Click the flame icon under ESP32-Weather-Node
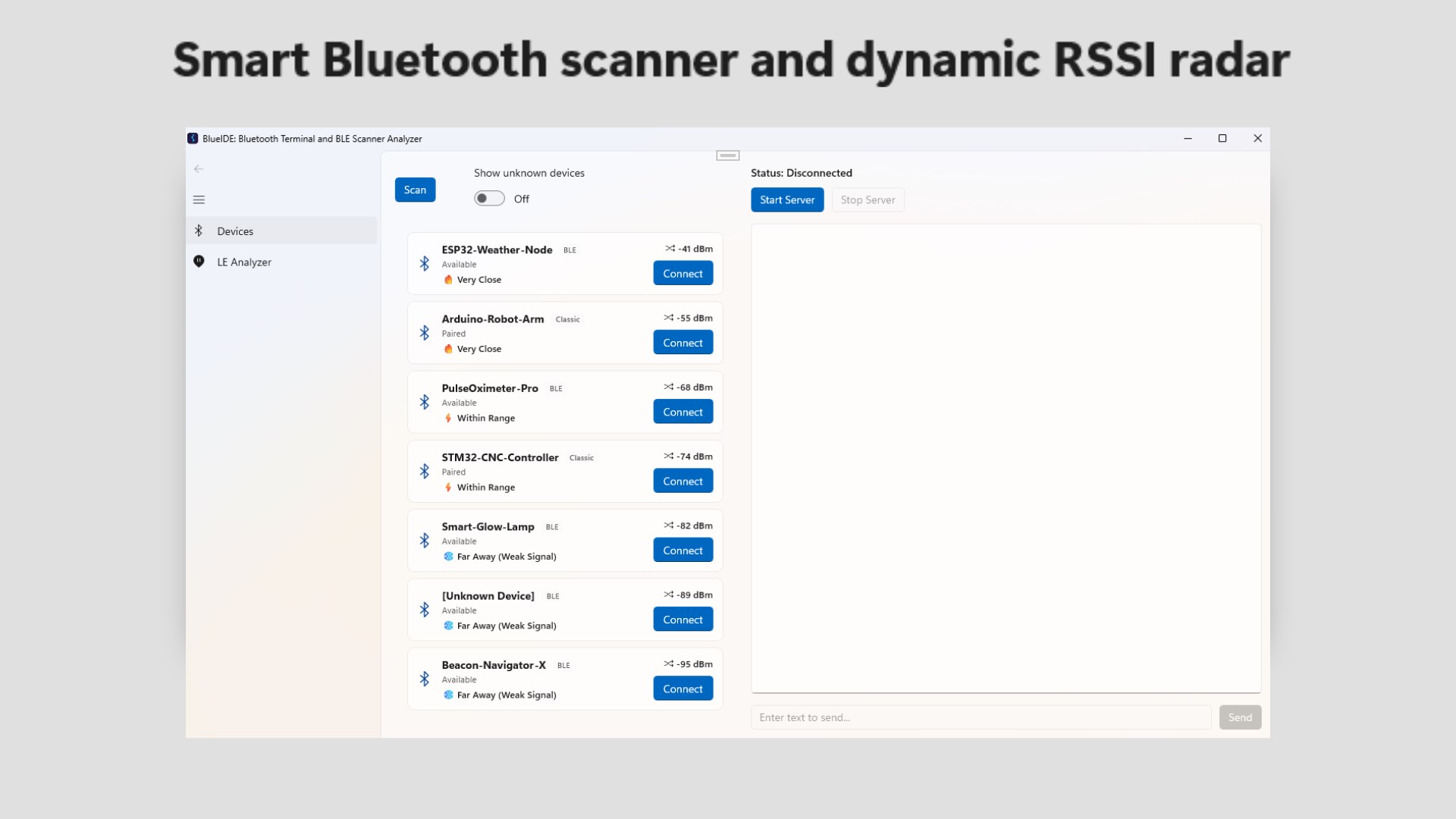Screen dimensions: 1456x819 click(448, 280)
